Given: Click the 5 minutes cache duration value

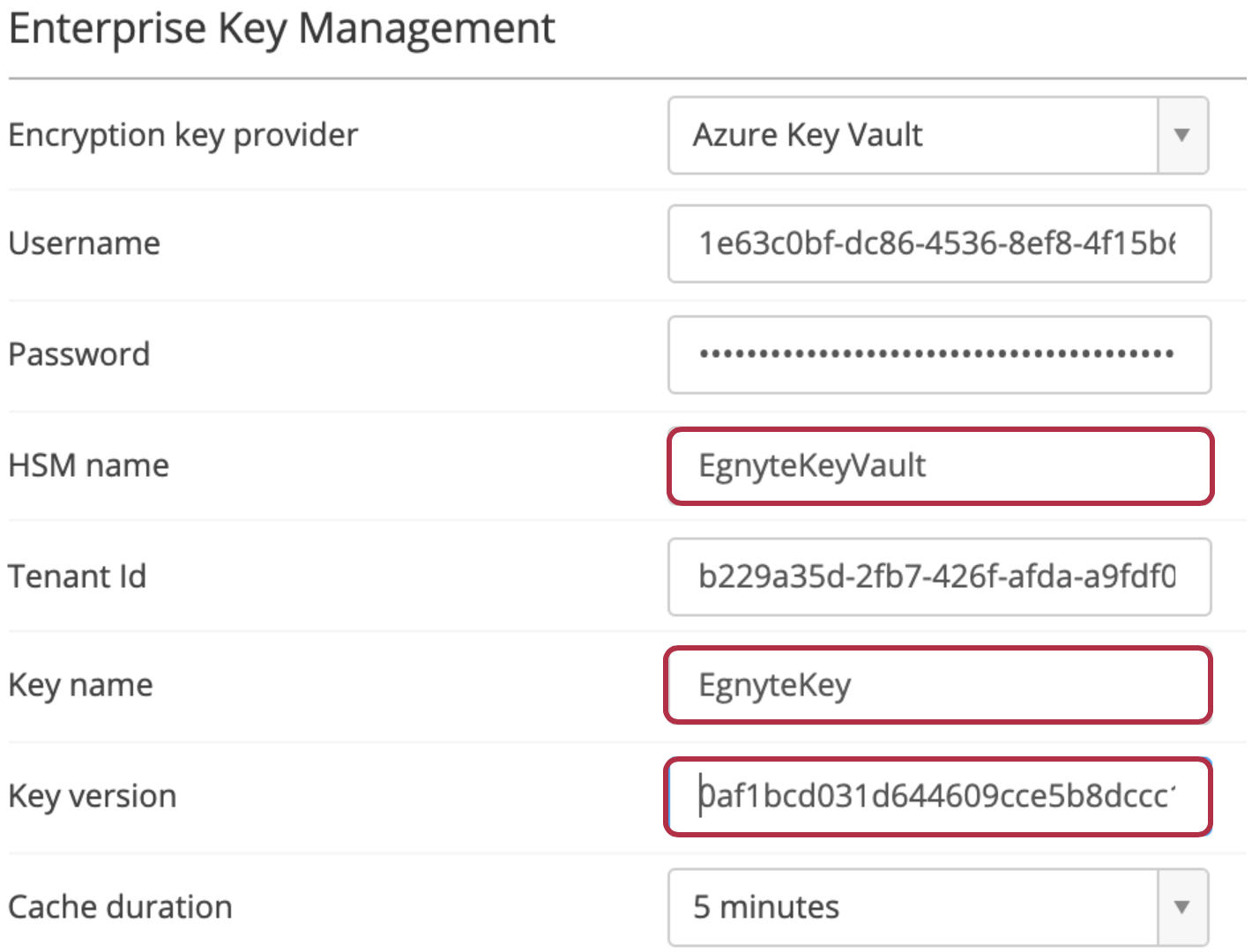Looking at the screenshot, I should click(x=766, y=907).
